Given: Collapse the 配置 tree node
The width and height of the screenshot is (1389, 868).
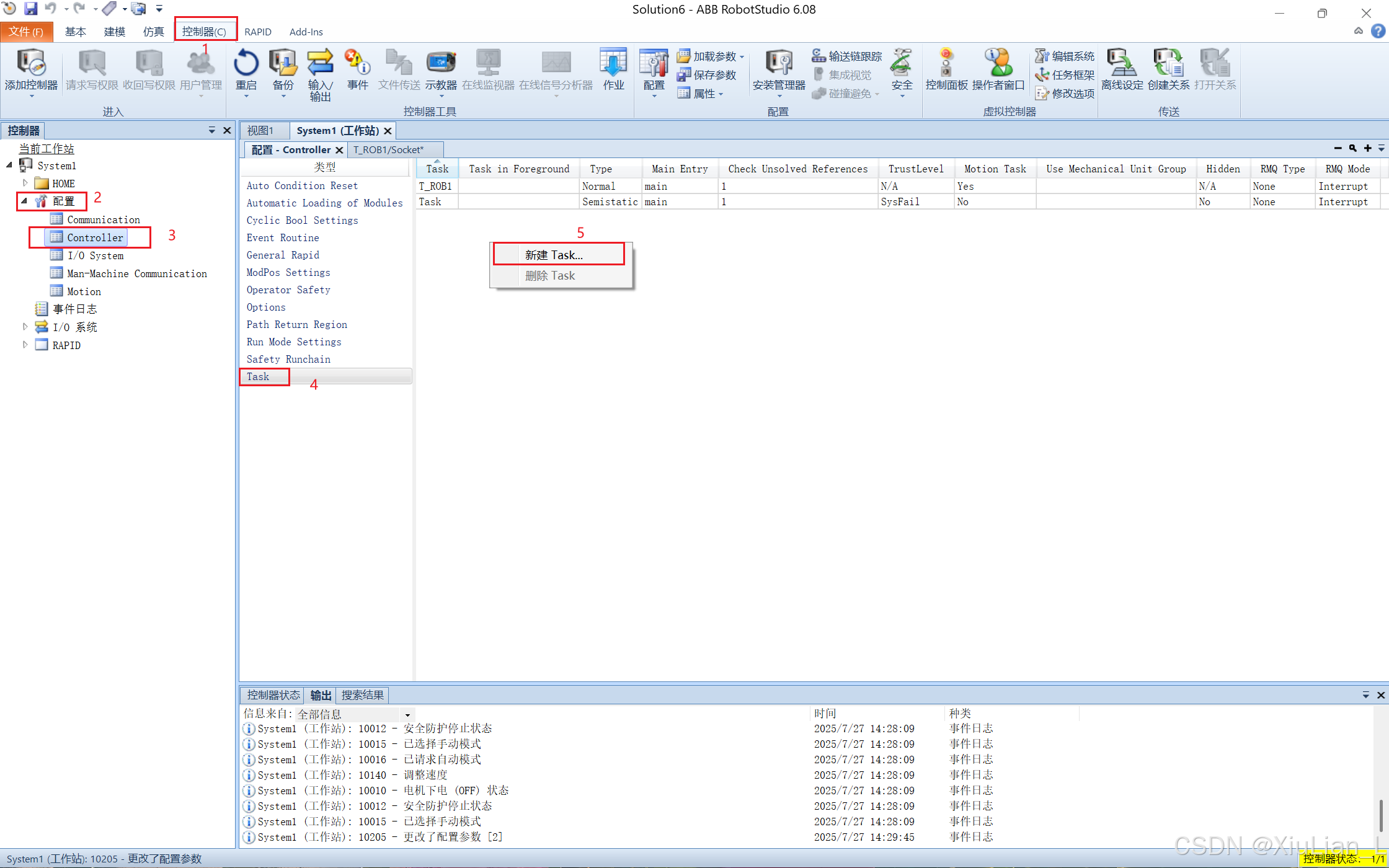Looking at the screenshot, I should [x=24, y=201].
